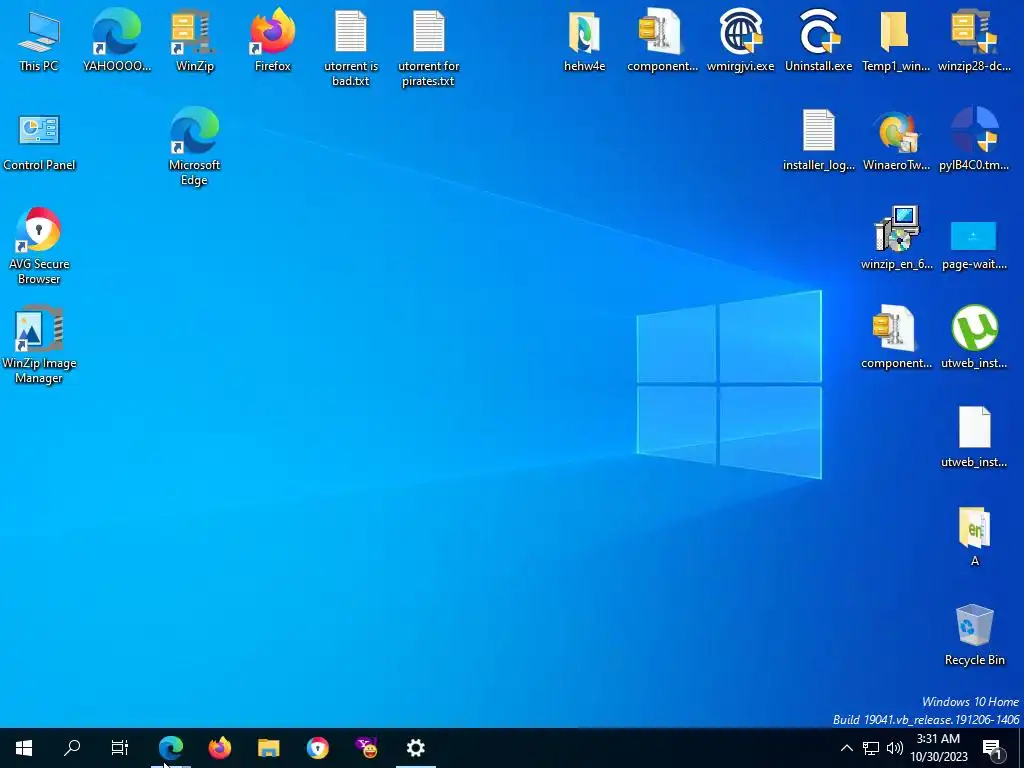Open the clock showing 3:31 AM

coord(939,748)
